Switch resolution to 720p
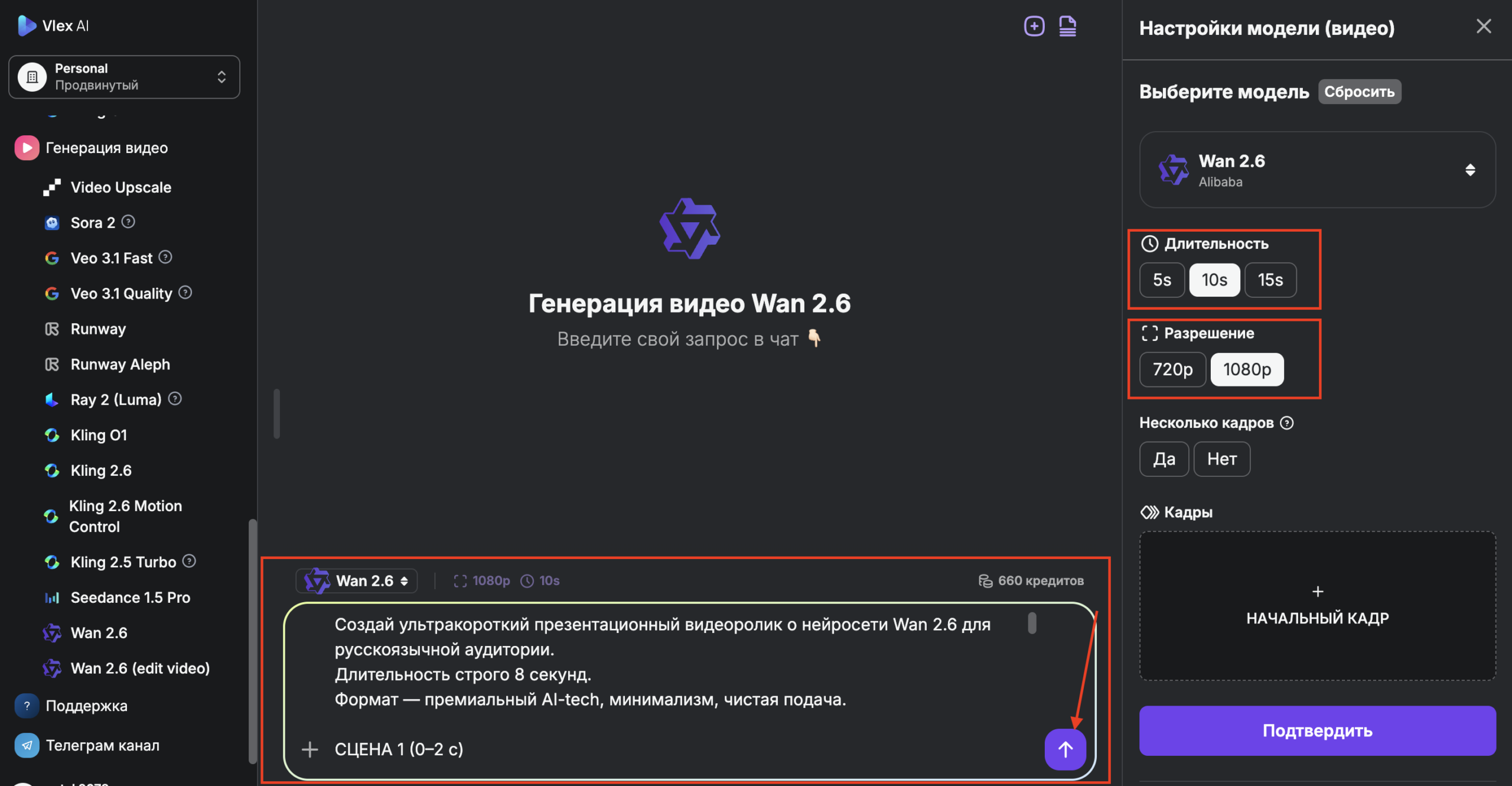The image size is (1512, 786). [1172, 369]
